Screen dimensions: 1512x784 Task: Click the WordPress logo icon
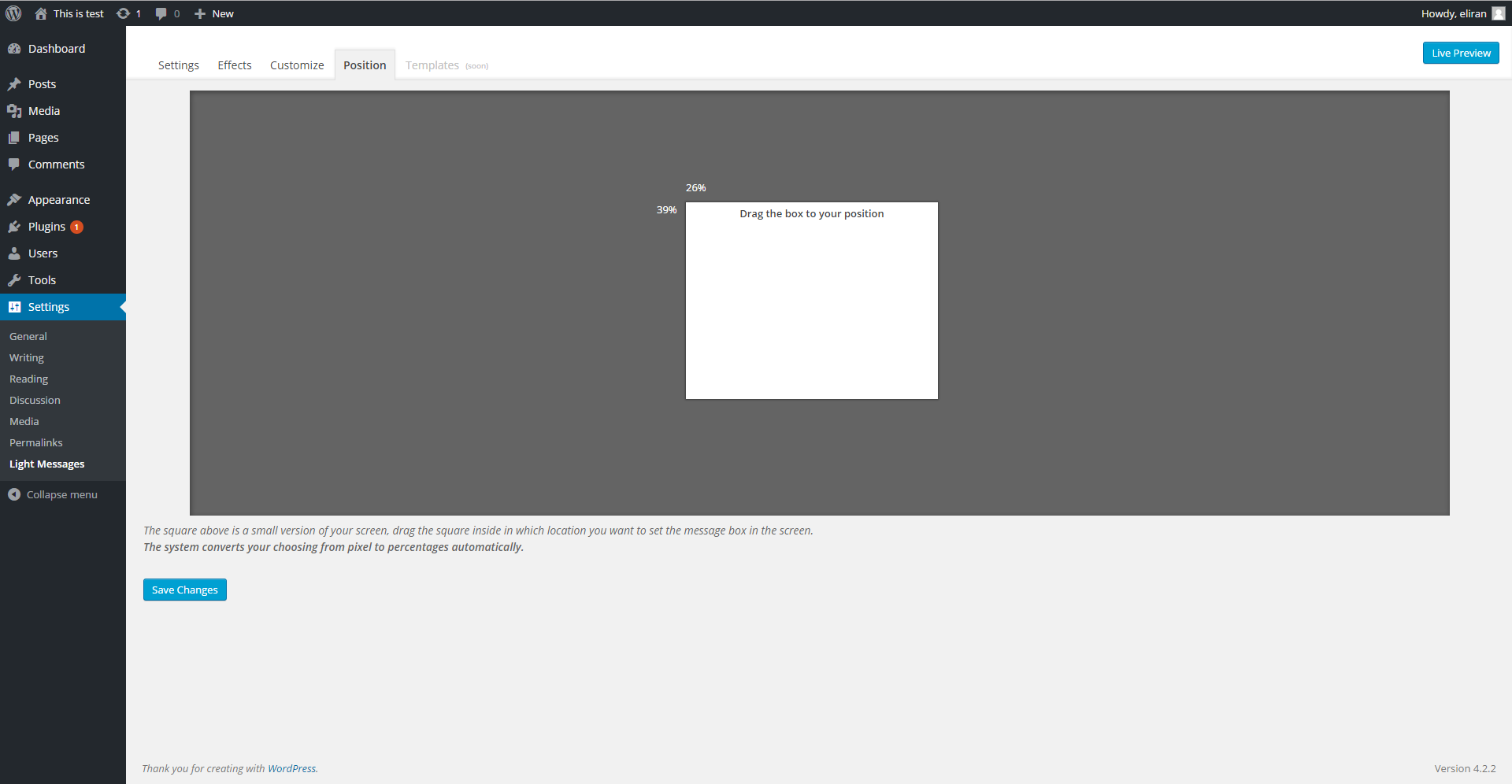13,13
